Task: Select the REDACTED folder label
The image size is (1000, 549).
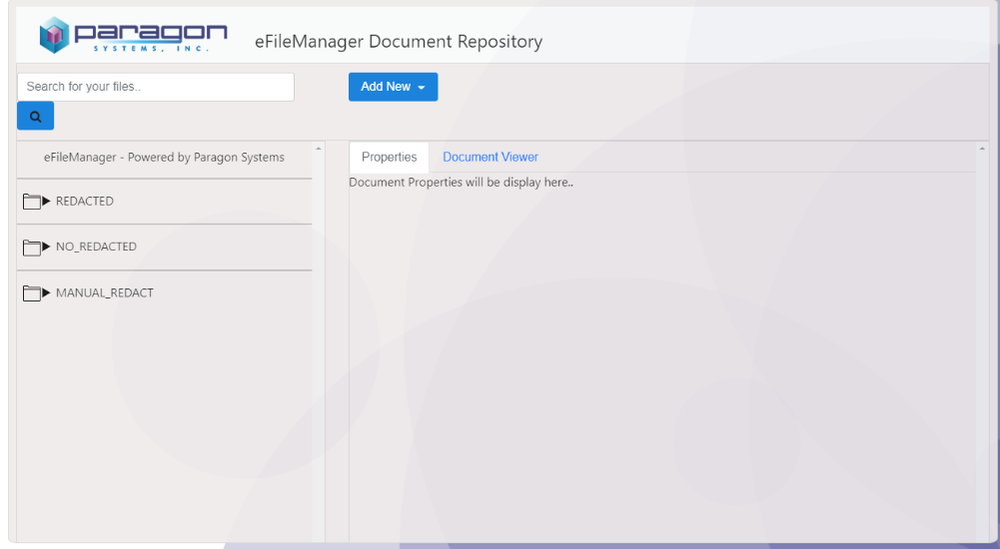Action: coord(85,201)
